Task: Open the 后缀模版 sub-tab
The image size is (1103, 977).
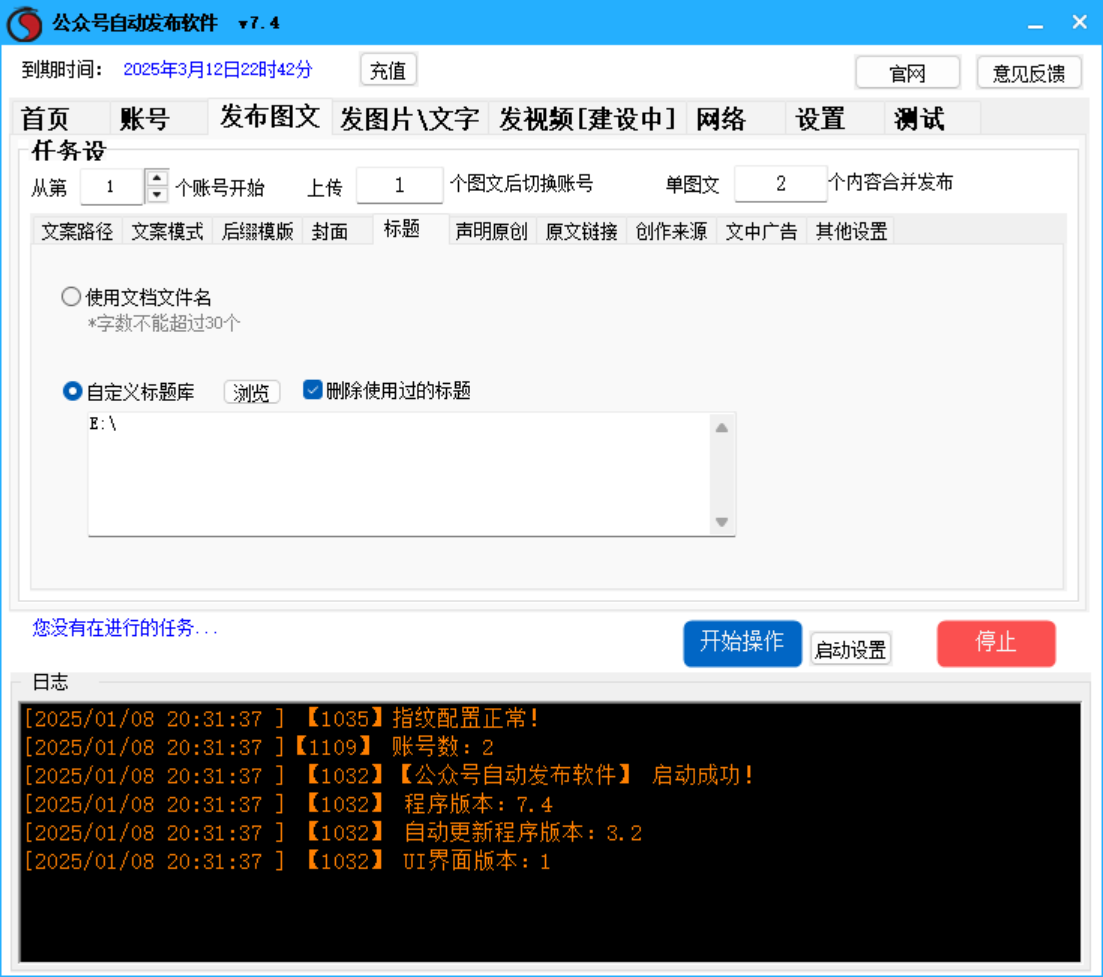Action: point(257,231)
